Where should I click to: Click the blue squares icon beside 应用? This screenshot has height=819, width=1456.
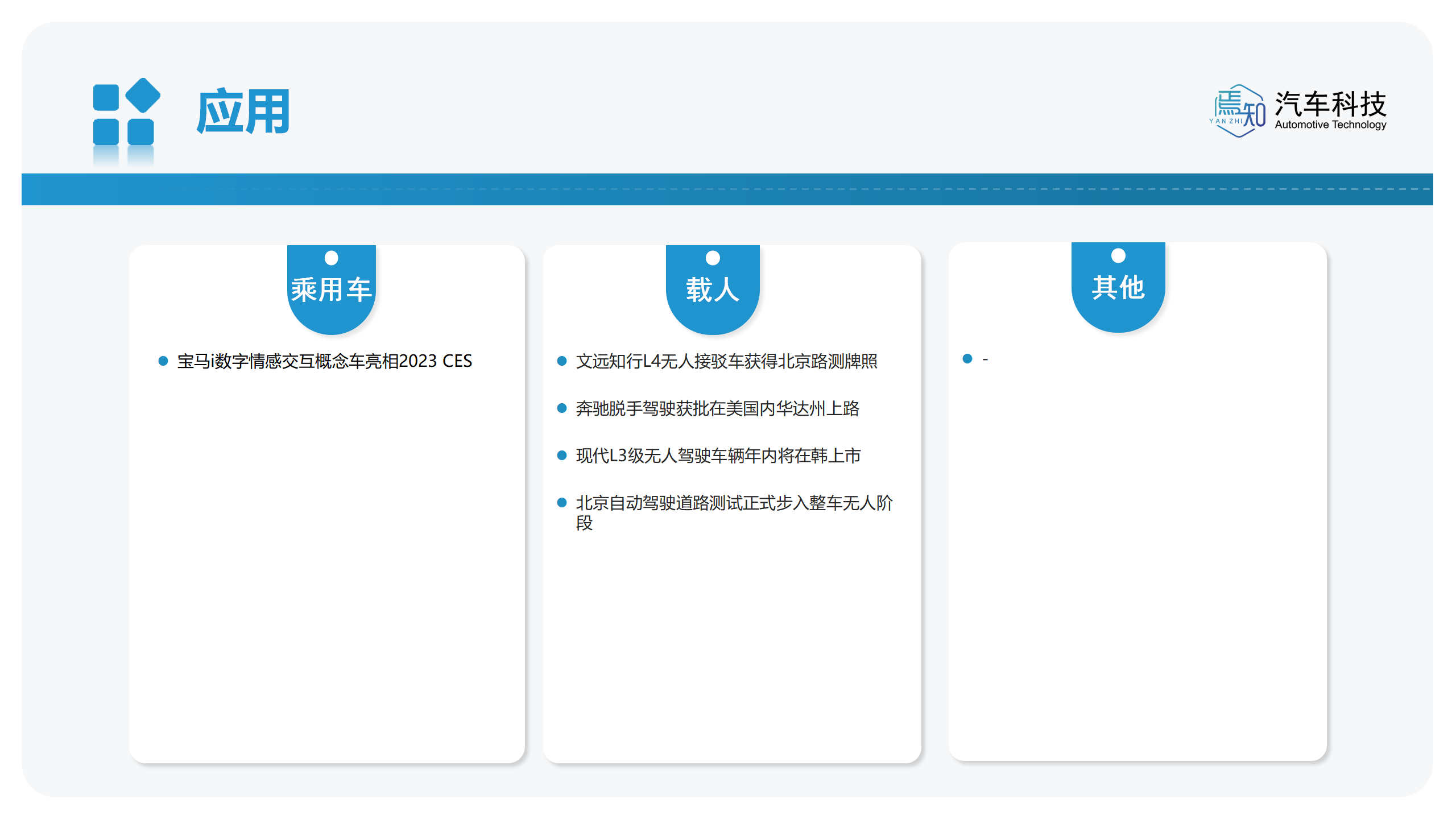click(126, 113)
